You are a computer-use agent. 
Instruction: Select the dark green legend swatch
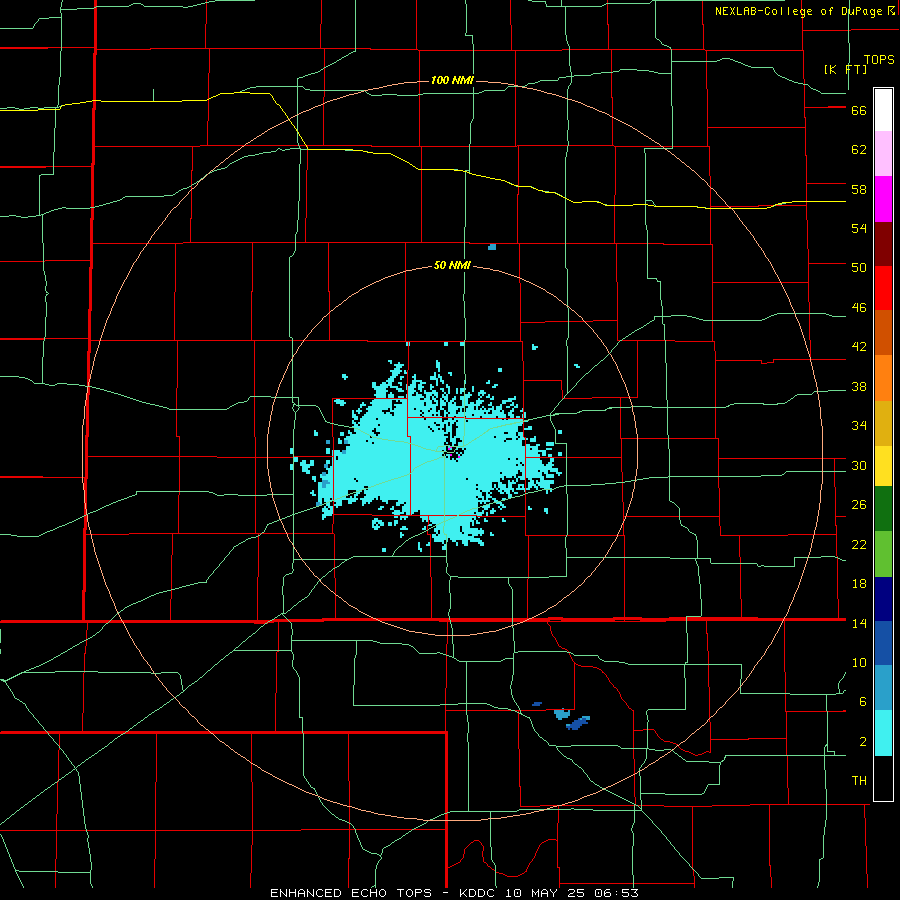click(x=883, y=509)
